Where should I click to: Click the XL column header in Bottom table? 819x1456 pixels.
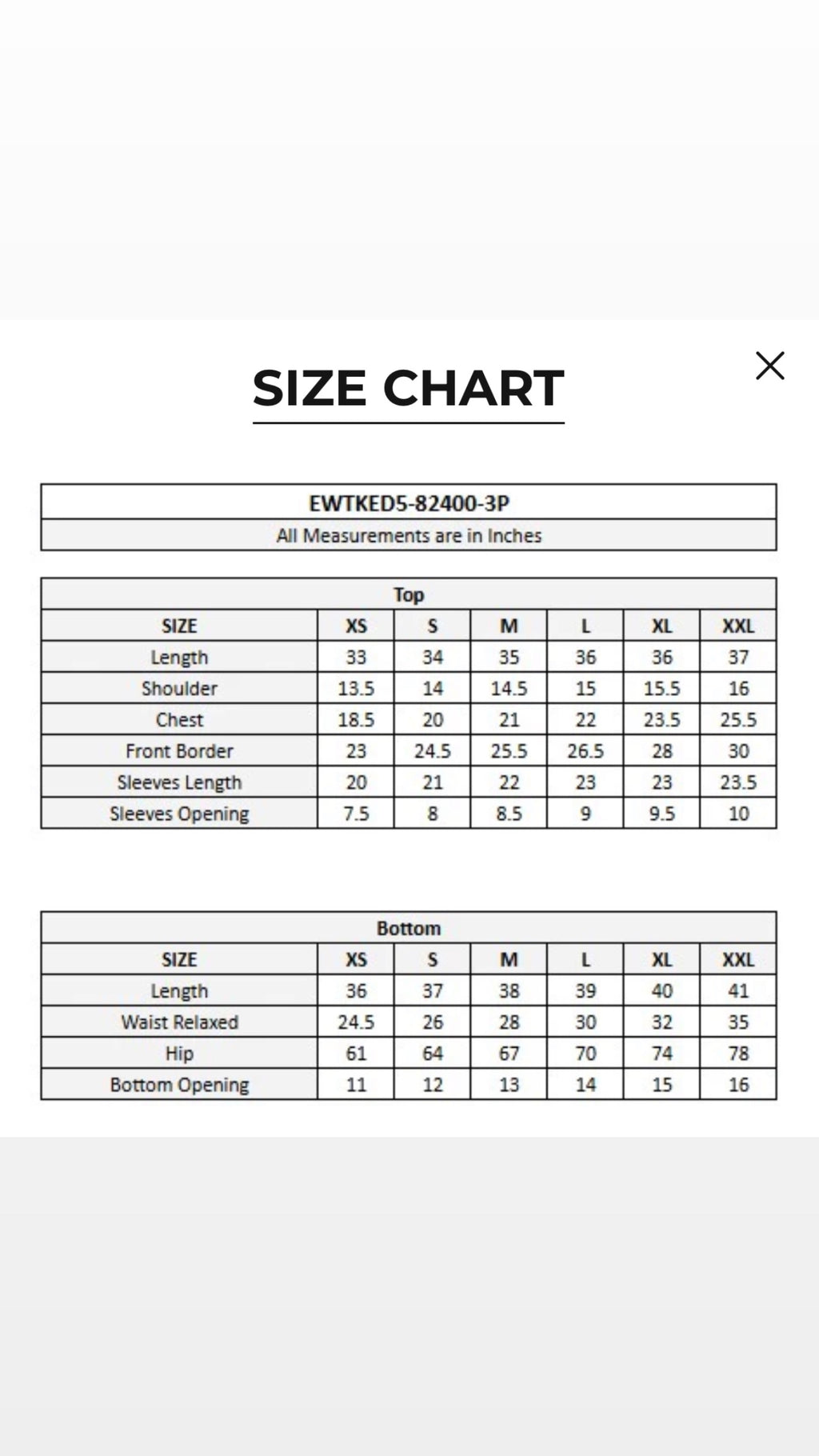click(x=661, y=959)
